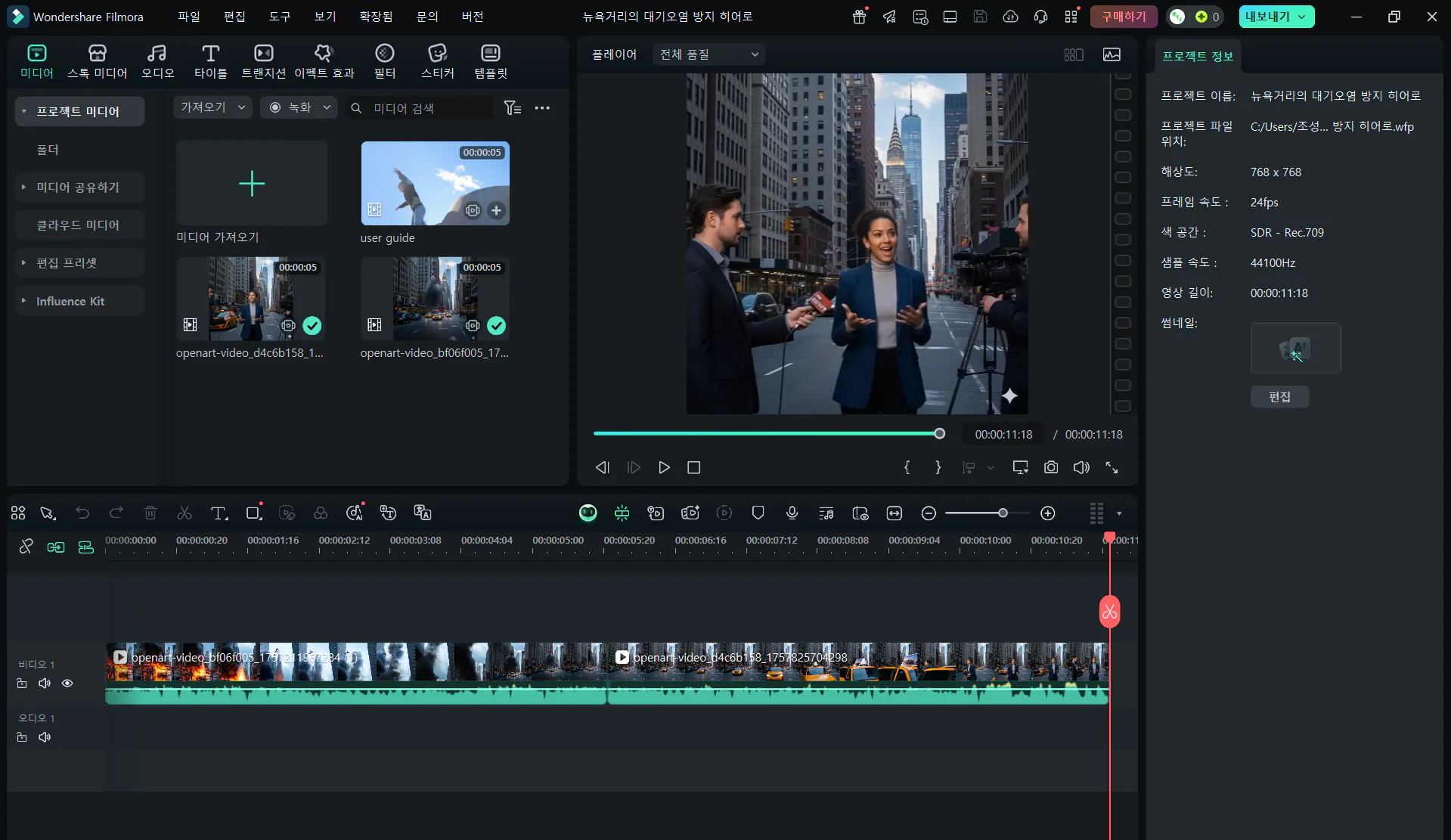Hide Video 1 track with eye icon
The height and width of the screenshot is (840, 1451).
pyautogui.click(x=67, y=683)
